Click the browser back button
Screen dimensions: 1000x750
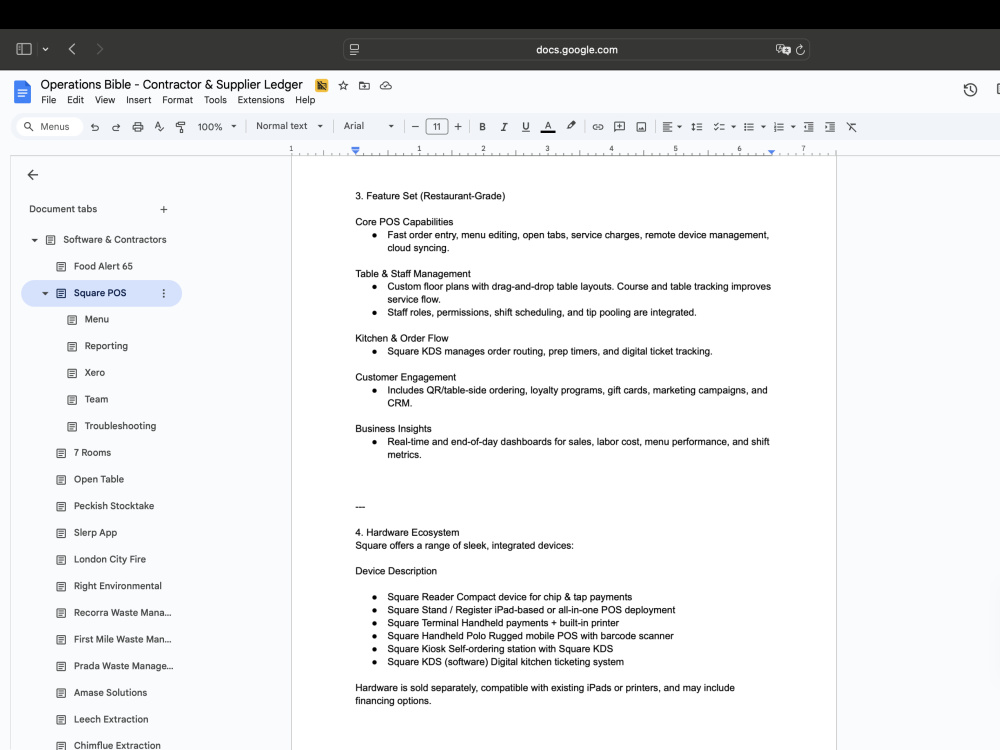tap(72, 49)
